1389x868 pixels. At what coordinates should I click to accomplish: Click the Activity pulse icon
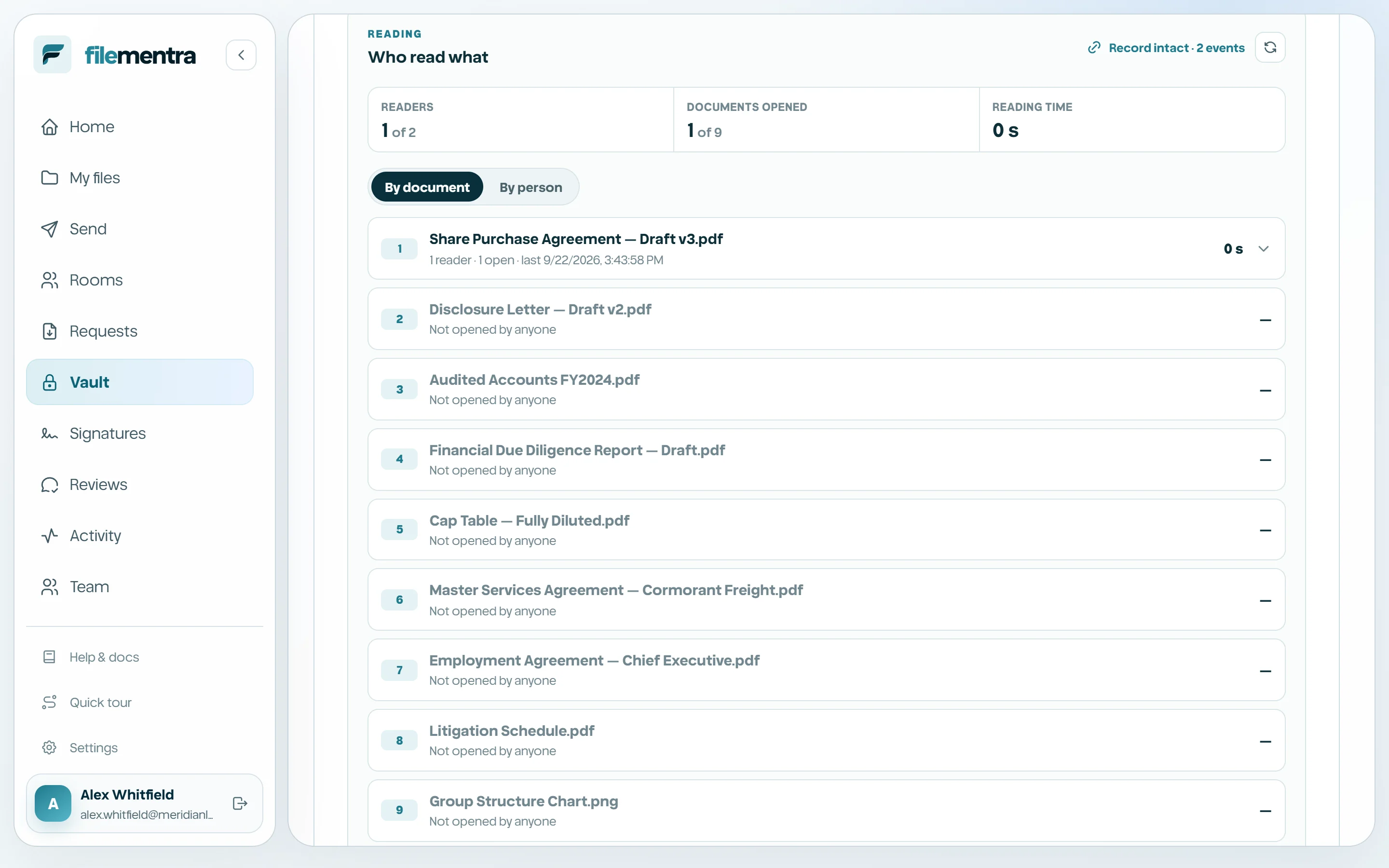click(49, 536)
